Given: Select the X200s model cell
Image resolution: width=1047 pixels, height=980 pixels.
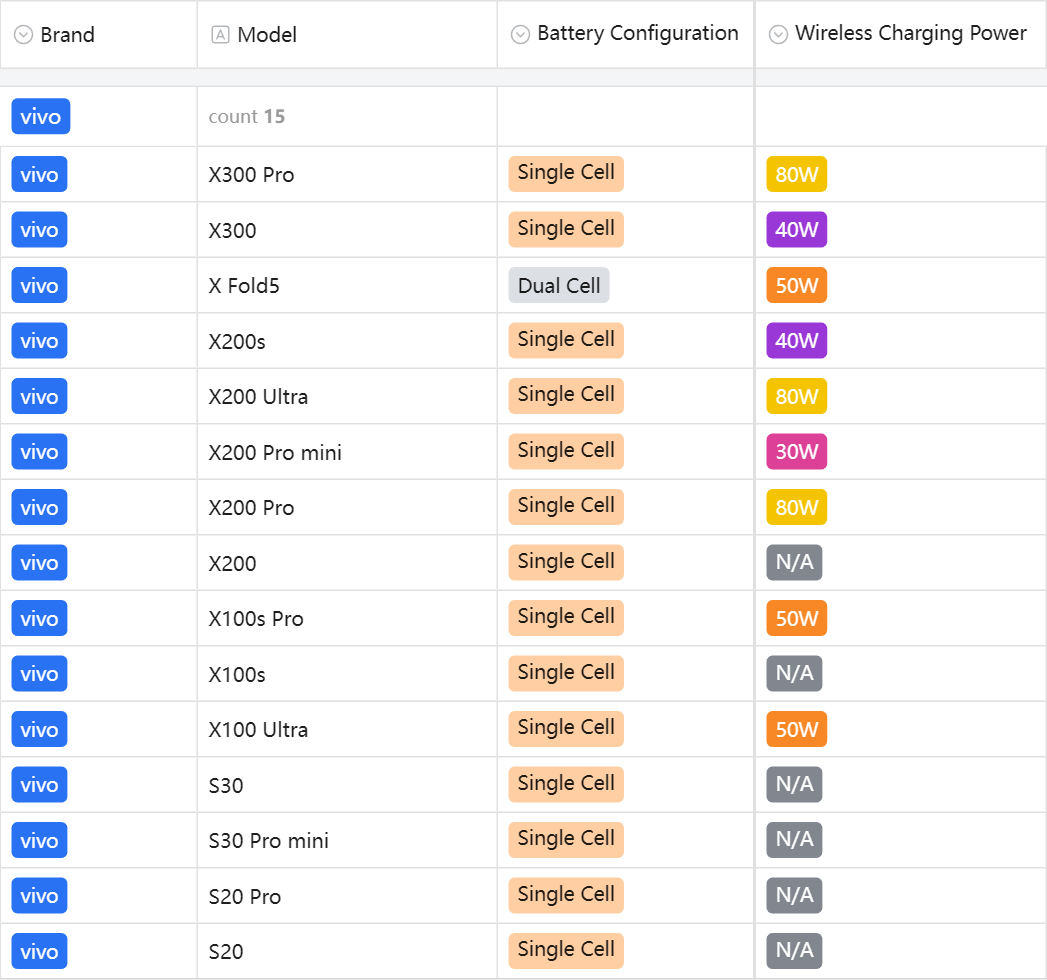Looking at the screenshot, I should click(x=347, y=340).
